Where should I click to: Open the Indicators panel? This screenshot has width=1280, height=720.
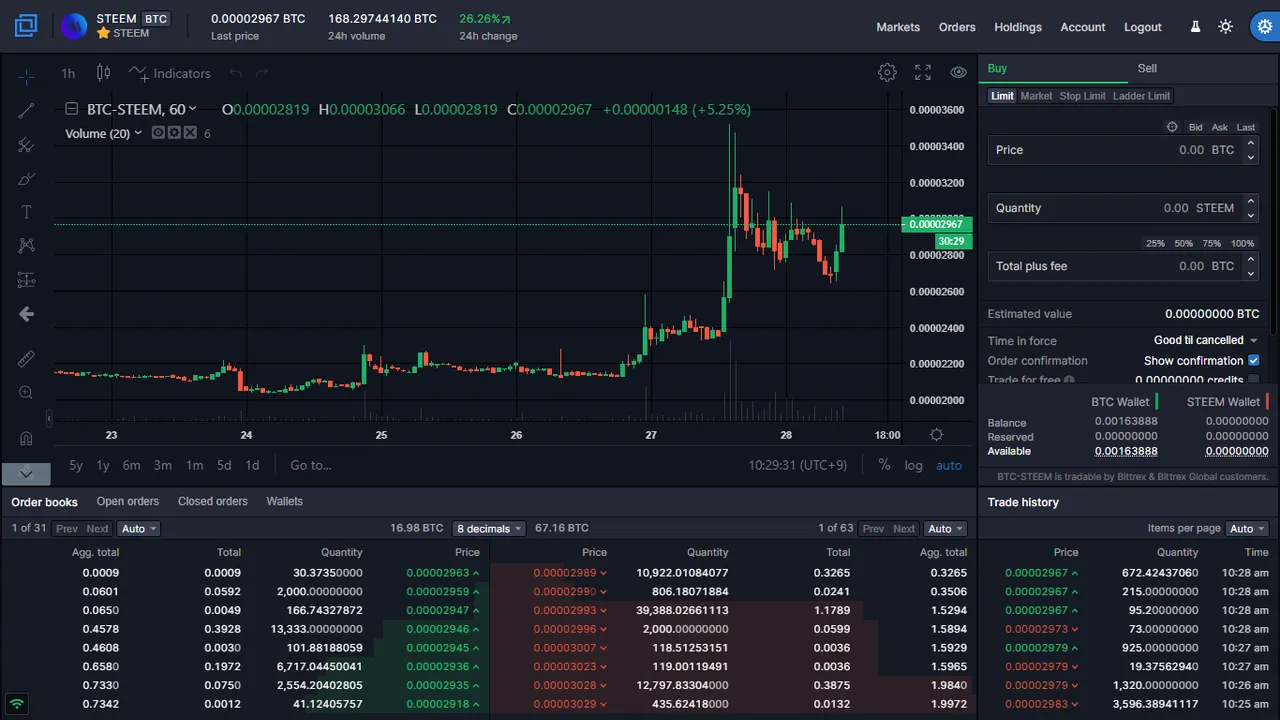[x=170, y=73]
